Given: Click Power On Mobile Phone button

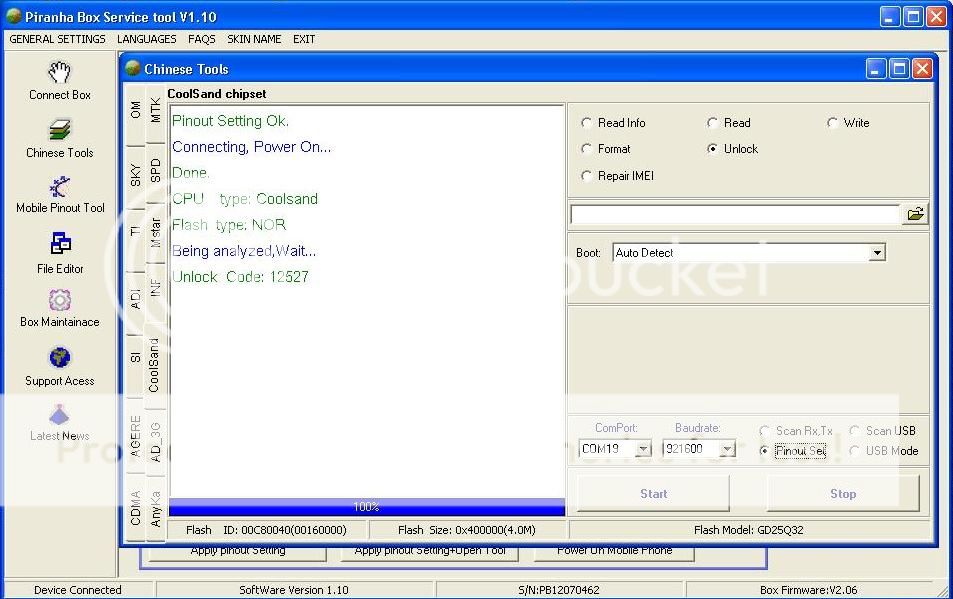Looking at the screenshot, I should tap(614, 552).
